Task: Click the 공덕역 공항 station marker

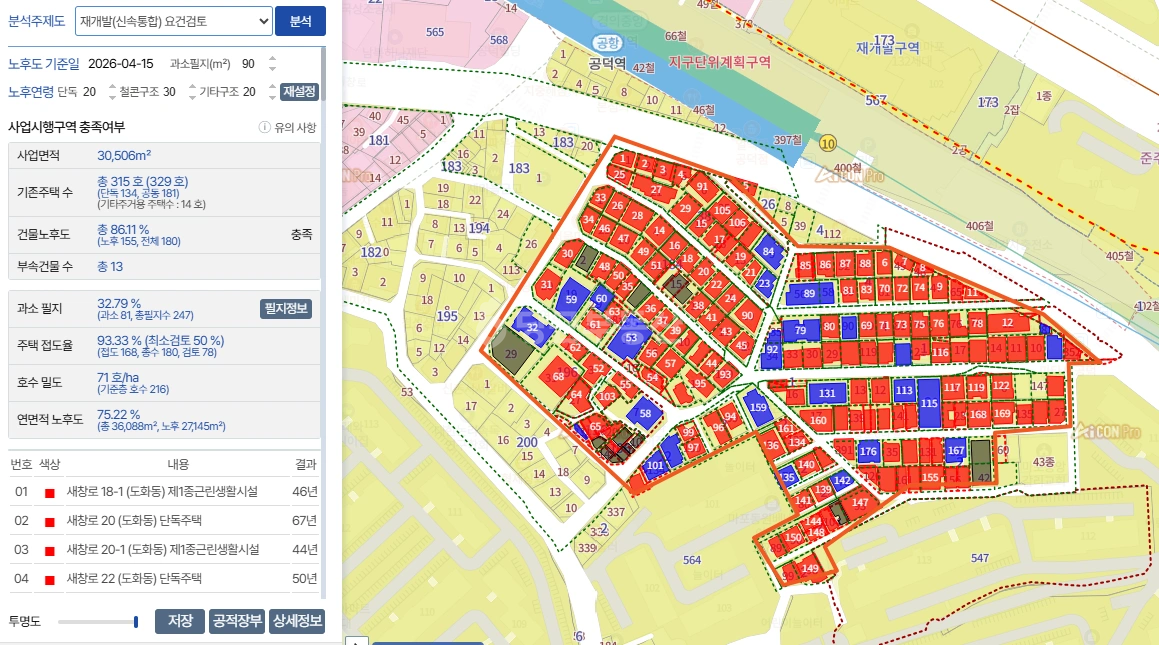Action: pos(607,43)
